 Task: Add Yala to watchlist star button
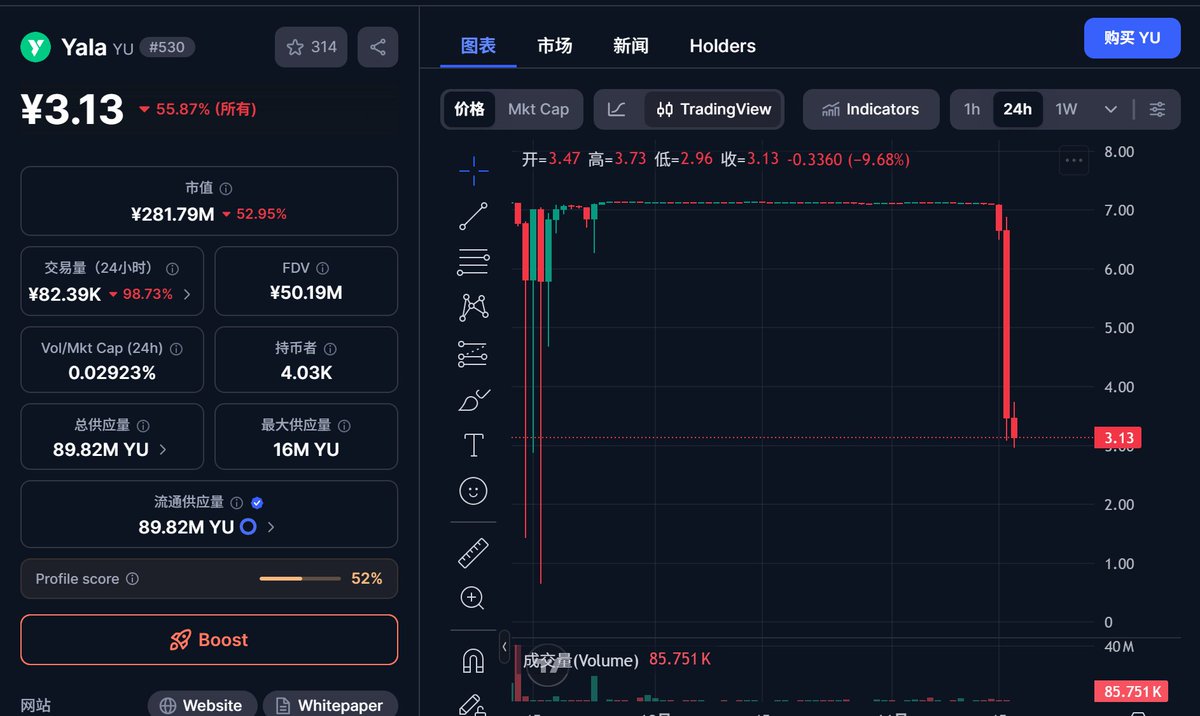311,47
